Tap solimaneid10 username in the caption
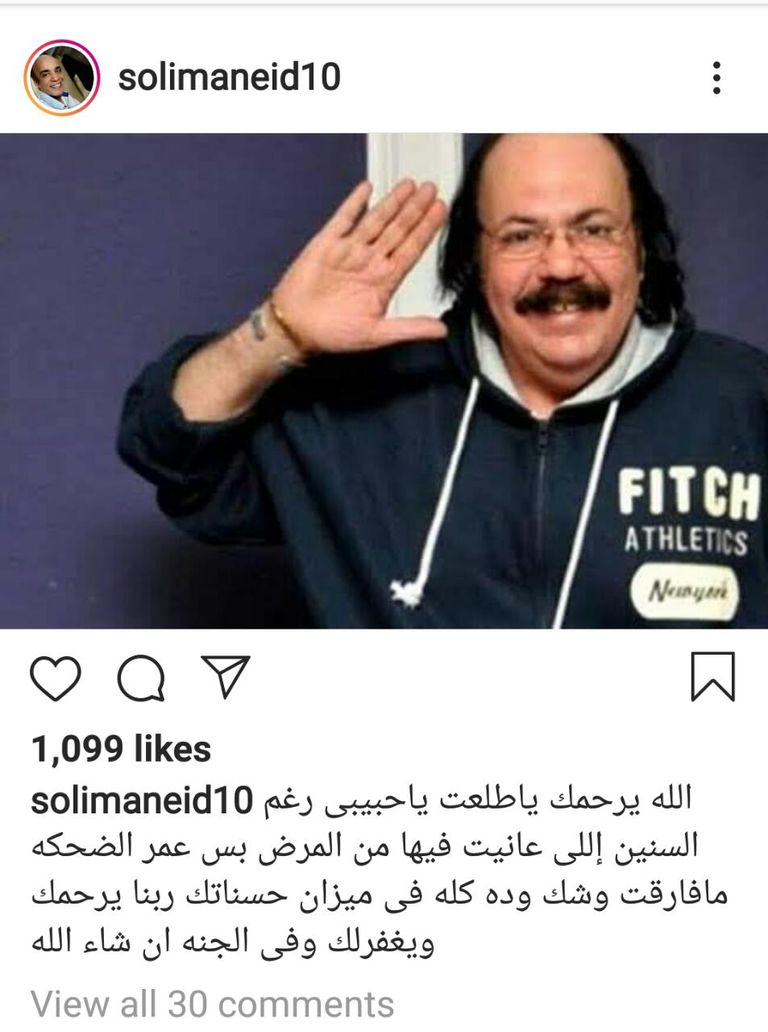 coord(142,800)
